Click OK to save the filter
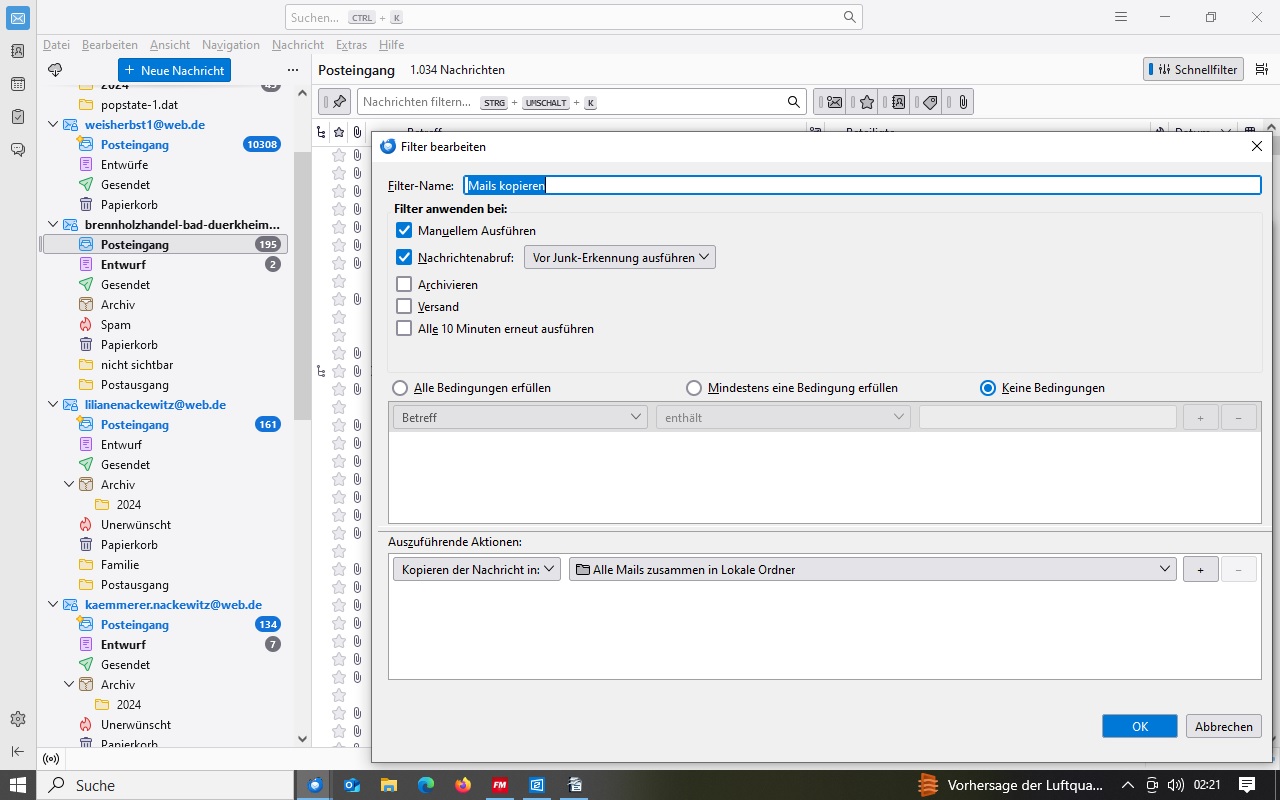The height and width of the screenshot is (800, 1280). (x=1139, y=727)
